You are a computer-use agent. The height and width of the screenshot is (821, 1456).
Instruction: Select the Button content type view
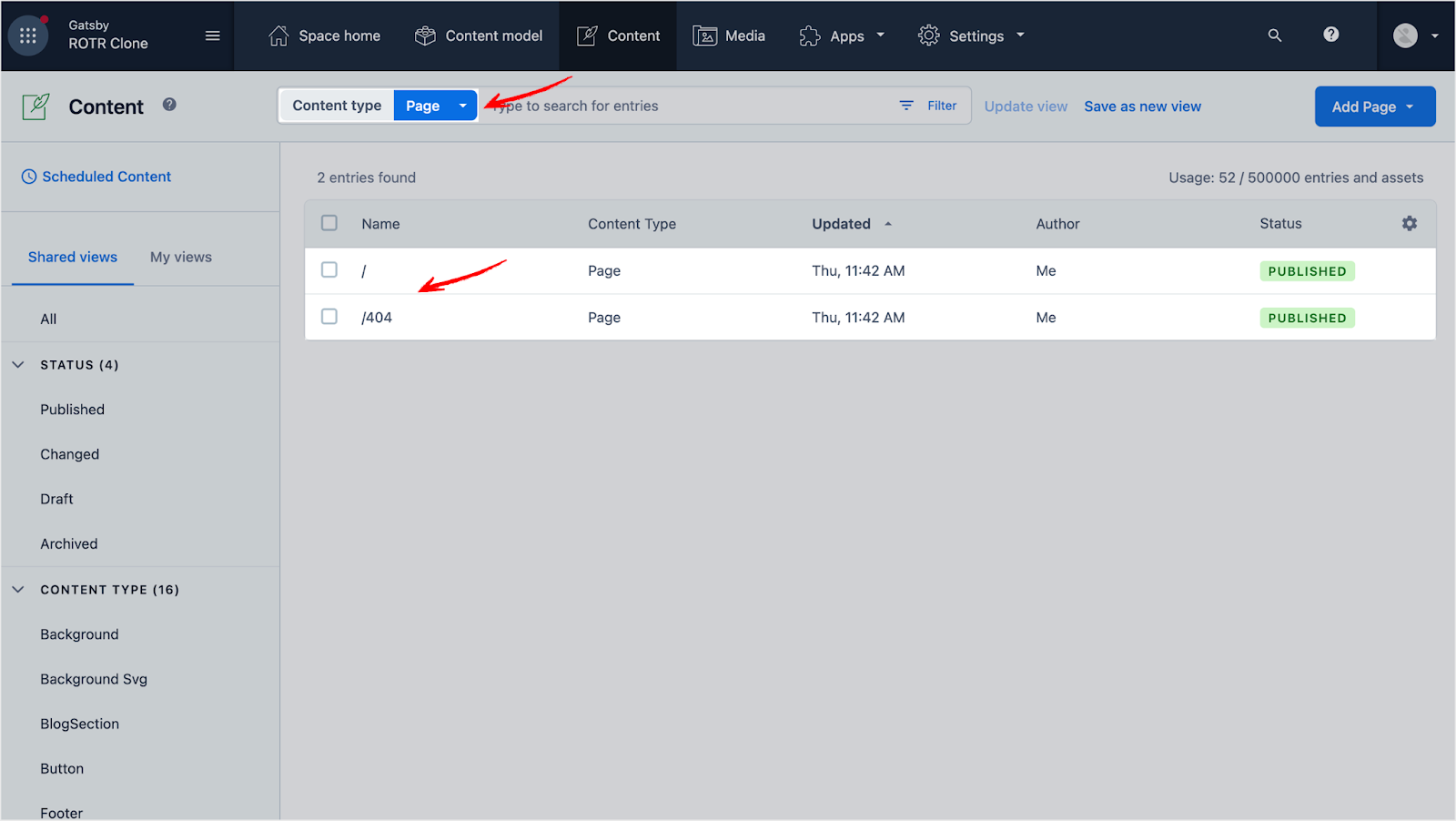click(x=62, y=768)
